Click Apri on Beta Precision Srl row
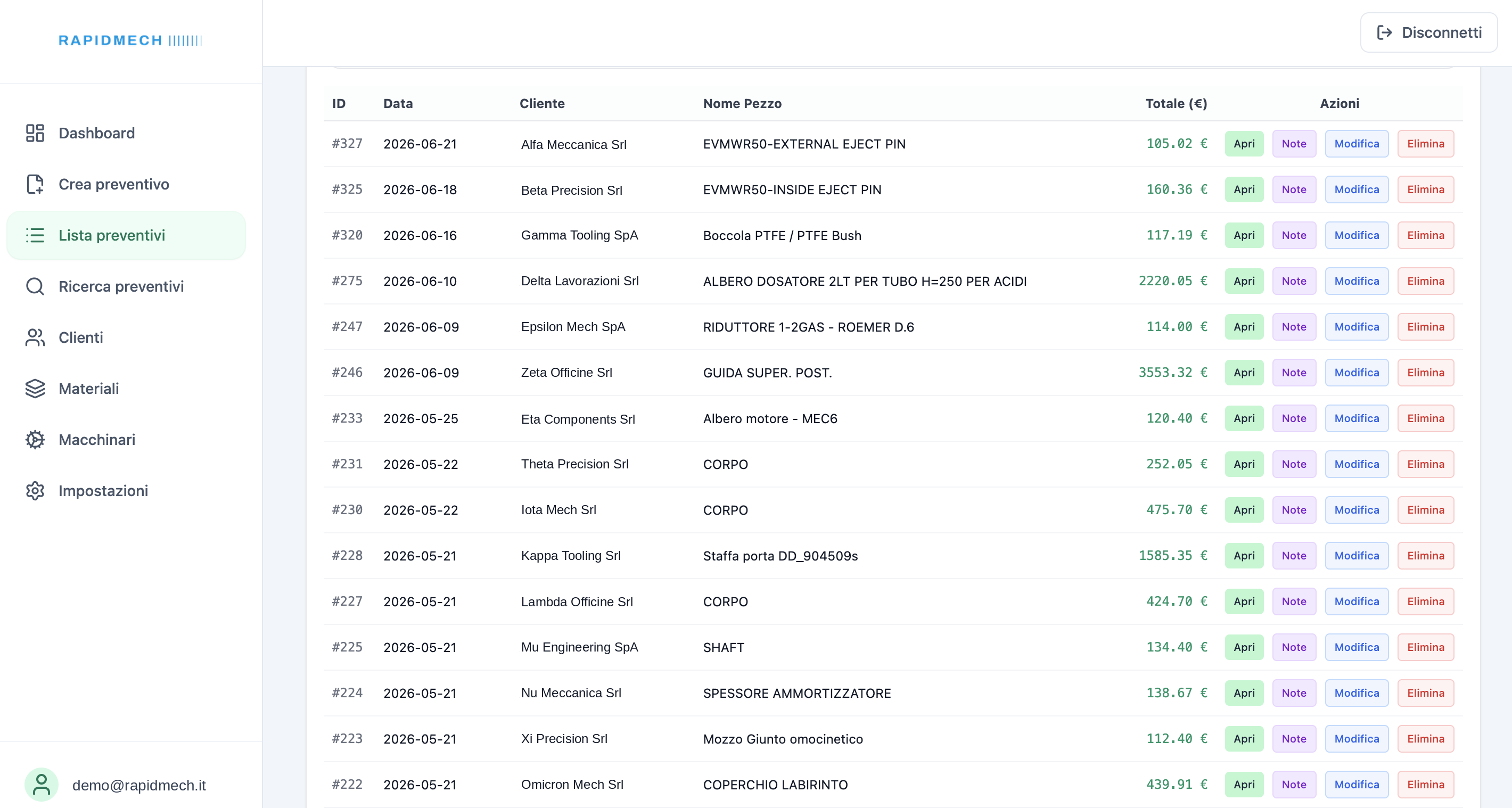The height and width of the screenshot is (808, 1512). pos(1244,189)
